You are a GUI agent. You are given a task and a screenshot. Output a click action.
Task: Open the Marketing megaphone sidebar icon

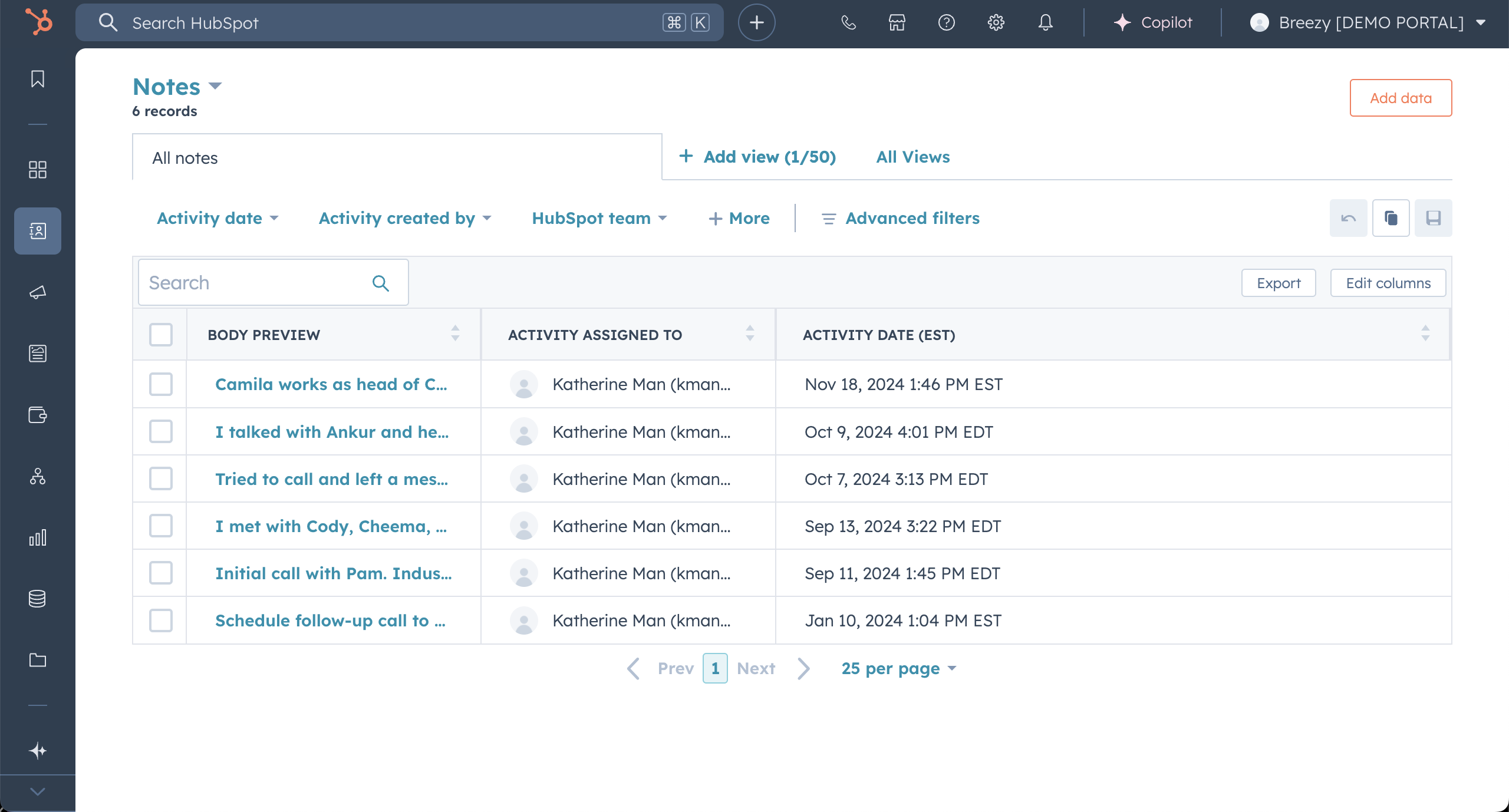[x=38, y=292]
